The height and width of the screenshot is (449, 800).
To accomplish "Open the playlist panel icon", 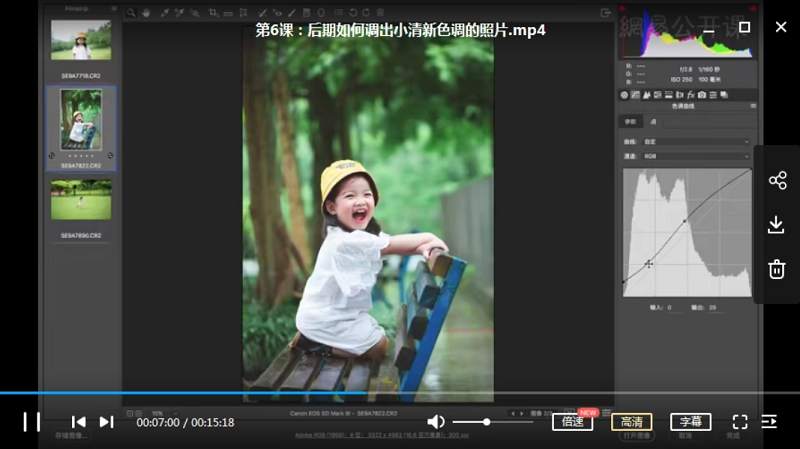I will [769, 422].
